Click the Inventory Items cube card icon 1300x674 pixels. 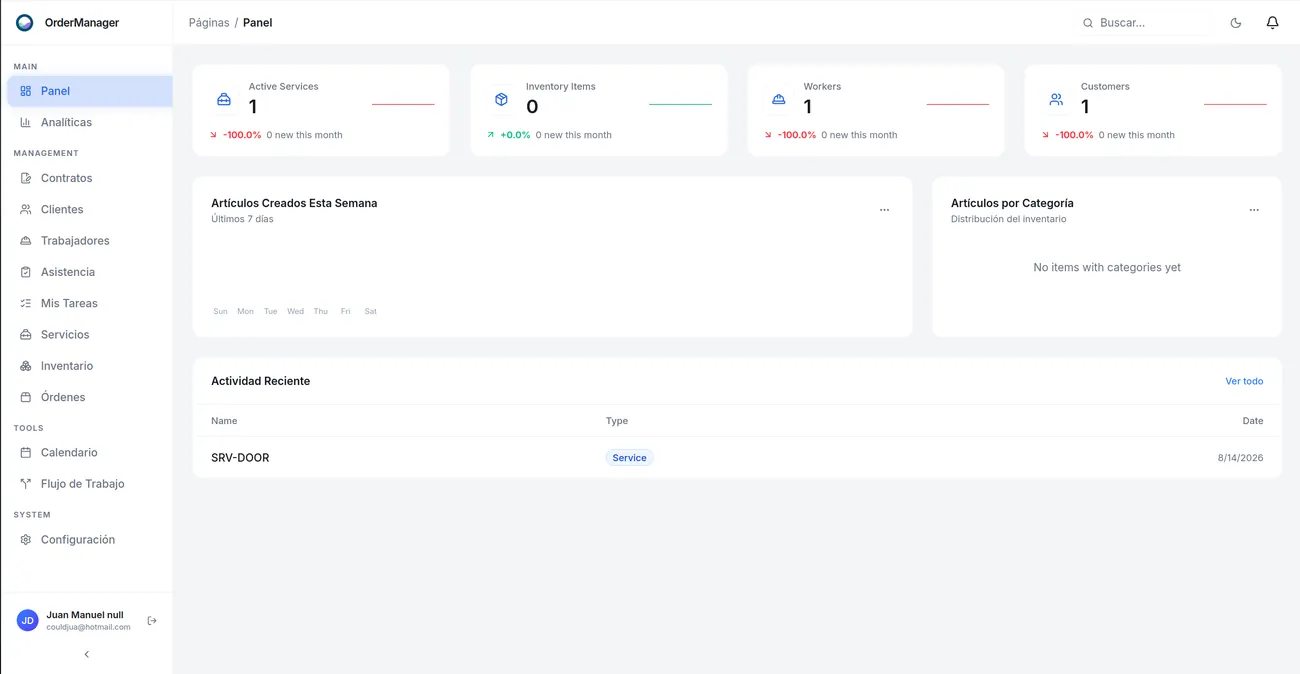click(501, 100)
